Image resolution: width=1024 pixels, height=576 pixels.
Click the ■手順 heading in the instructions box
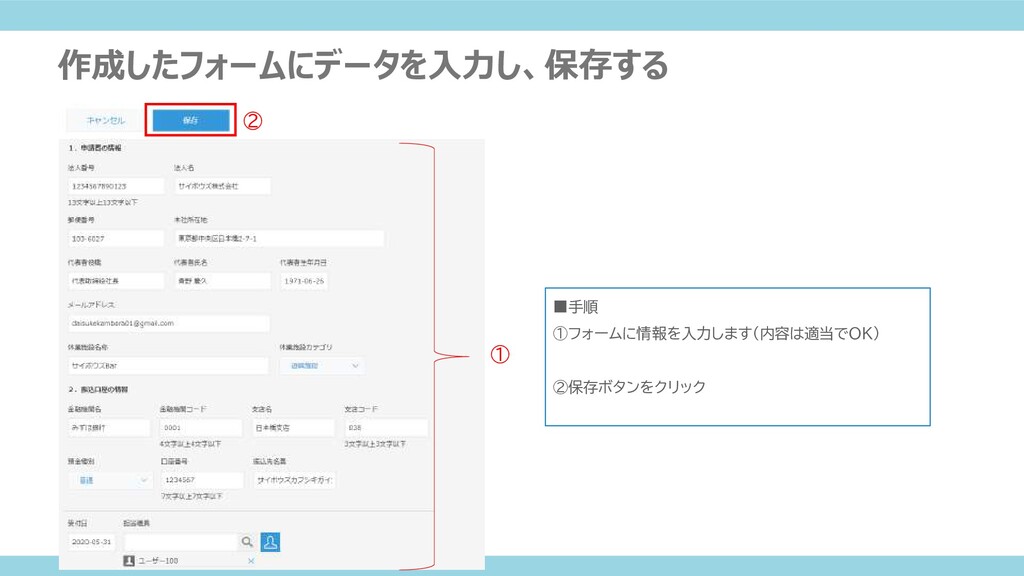tap(576, 307)
